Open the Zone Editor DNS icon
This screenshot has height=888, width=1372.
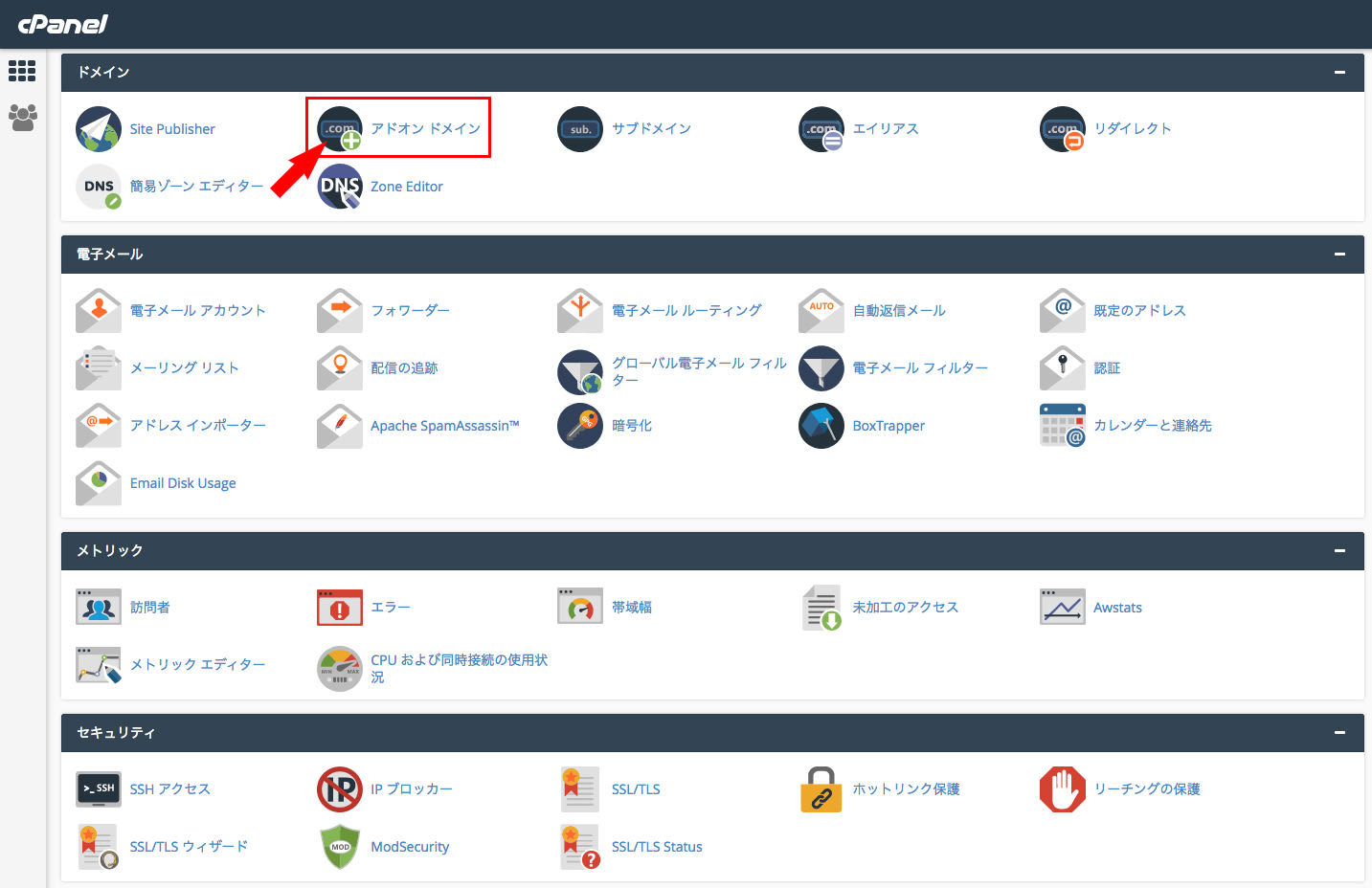tap(340, 187)
